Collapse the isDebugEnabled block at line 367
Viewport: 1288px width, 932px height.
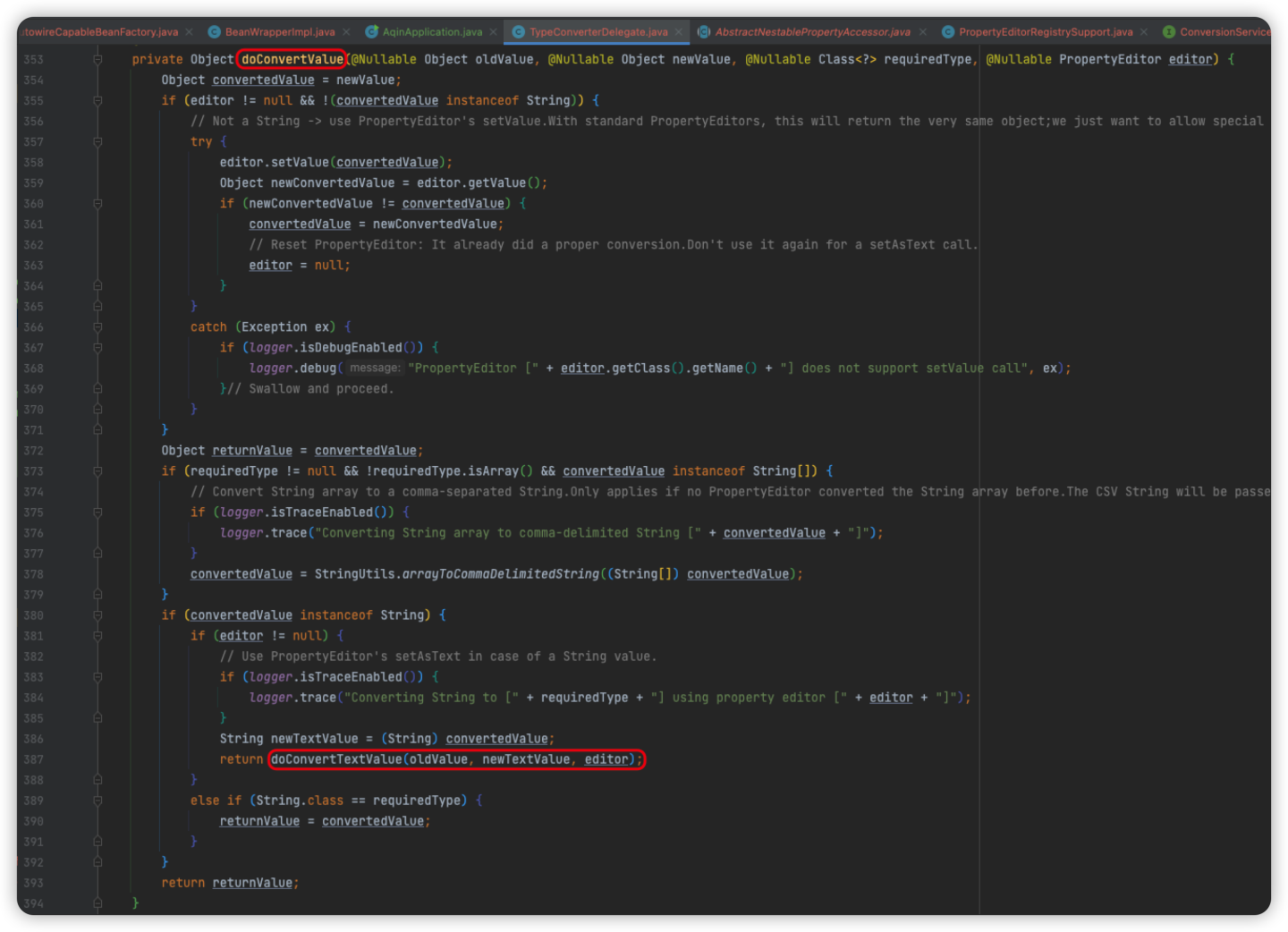coord(97,348)
